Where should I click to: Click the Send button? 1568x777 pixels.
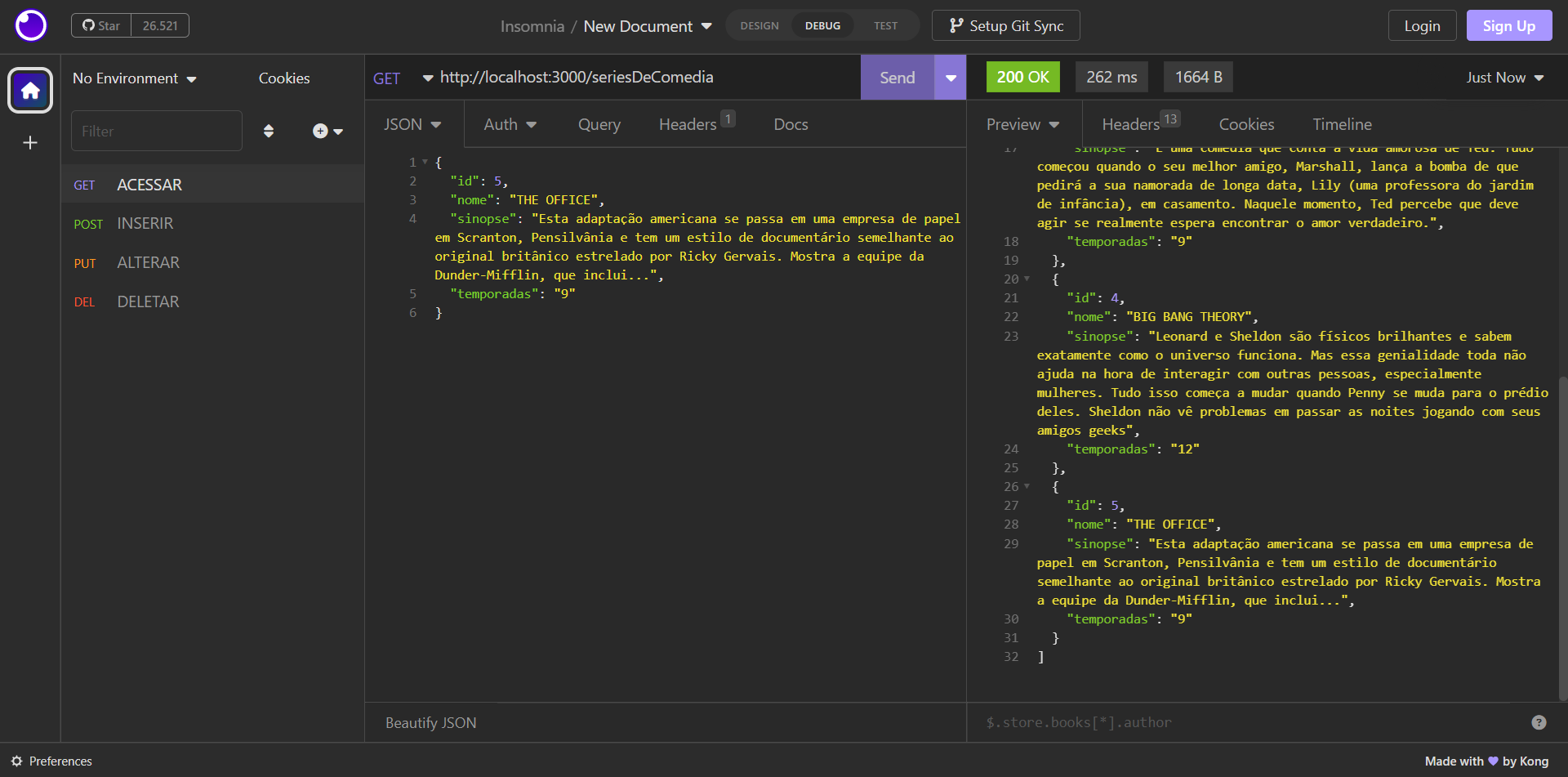click(x=897, y=78)
